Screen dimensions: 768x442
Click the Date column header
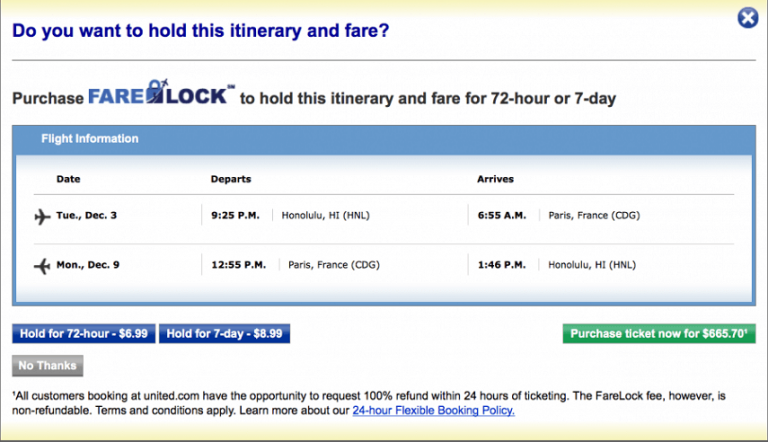coord(68,179)
